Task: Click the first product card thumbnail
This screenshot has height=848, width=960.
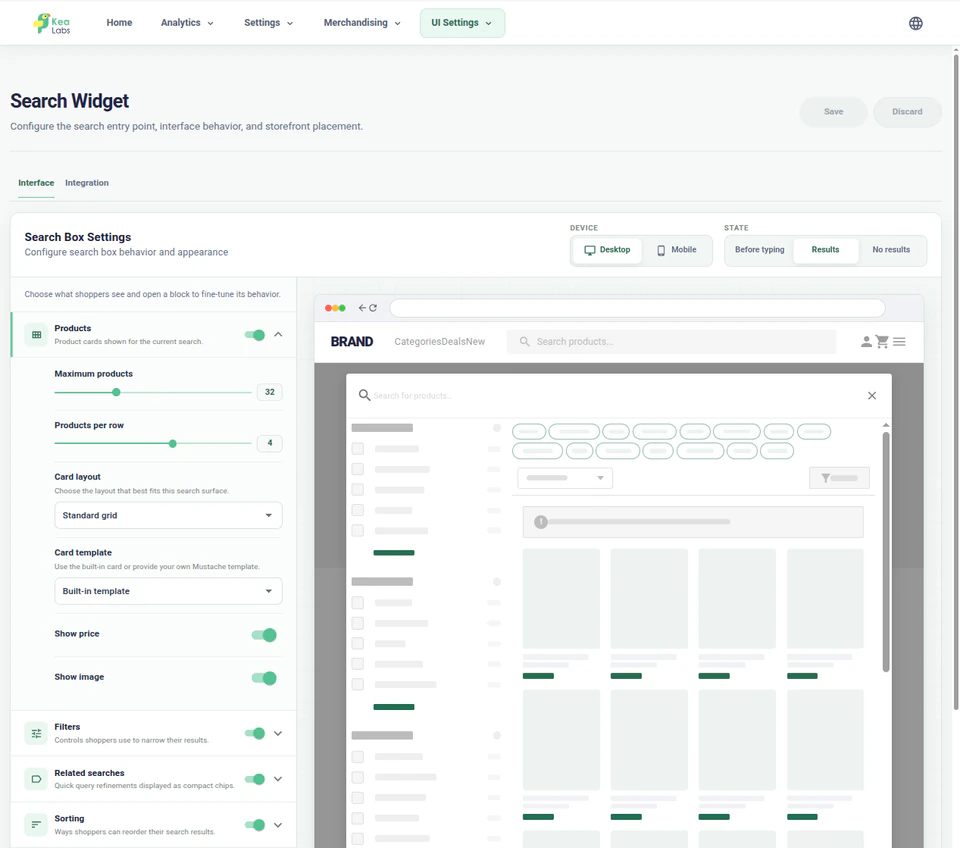Action: coord(561,599)
